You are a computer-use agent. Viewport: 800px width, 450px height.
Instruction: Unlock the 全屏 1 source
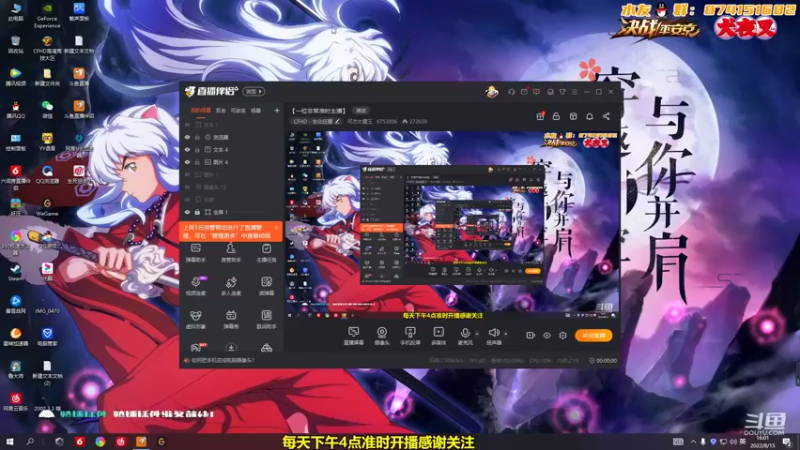197,212
